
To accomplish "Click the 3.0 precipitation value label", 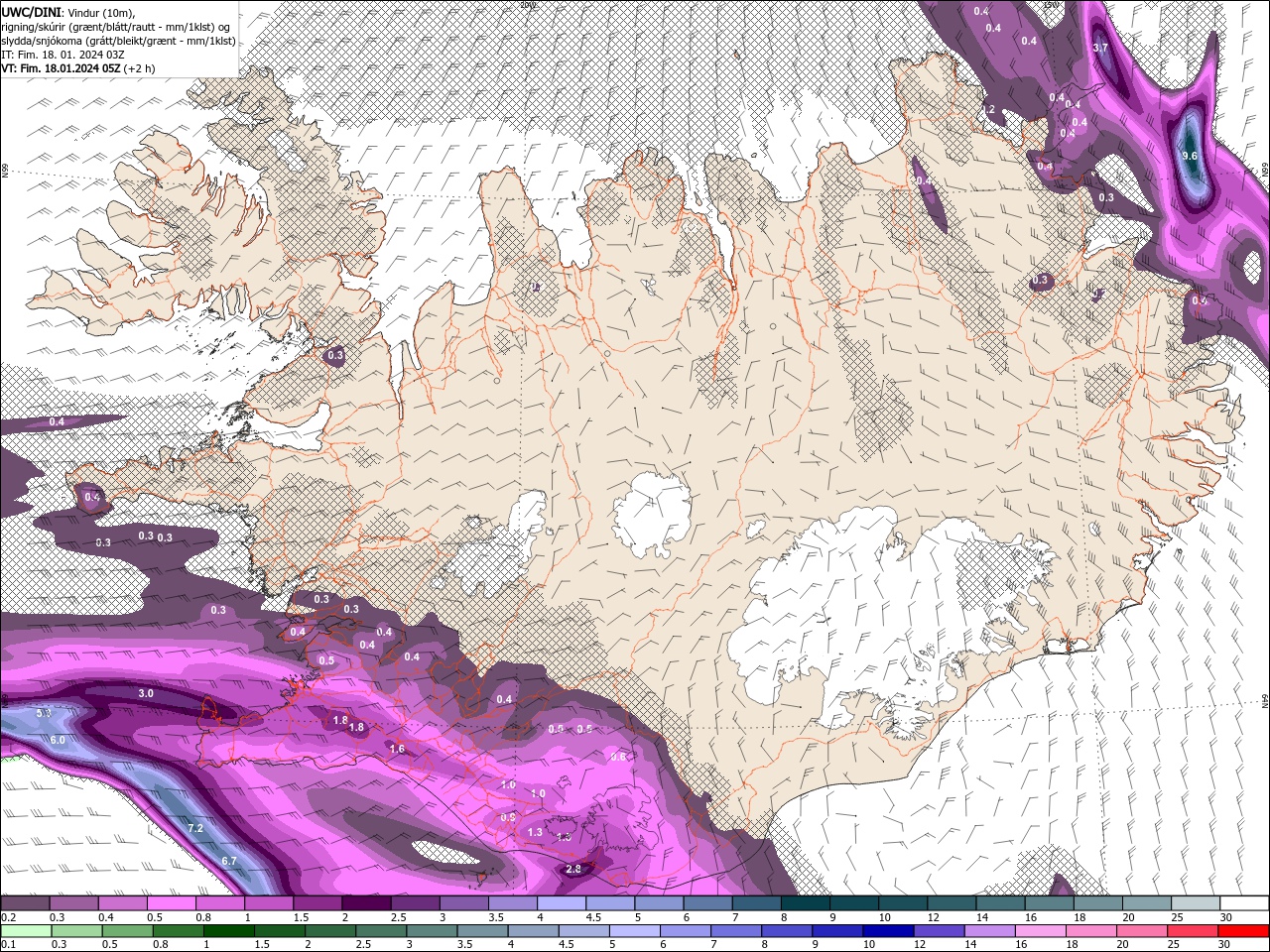I will pyautogui.click(x=146, y=693).
